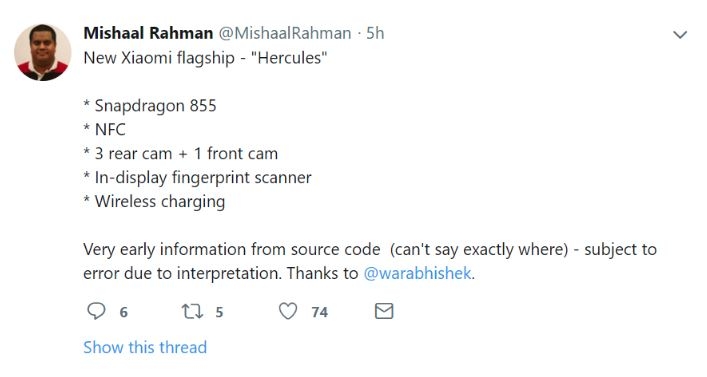Click the Snapdragon 855 line
The width and height of the screenshot is (707, 377).
pos(150,106)
